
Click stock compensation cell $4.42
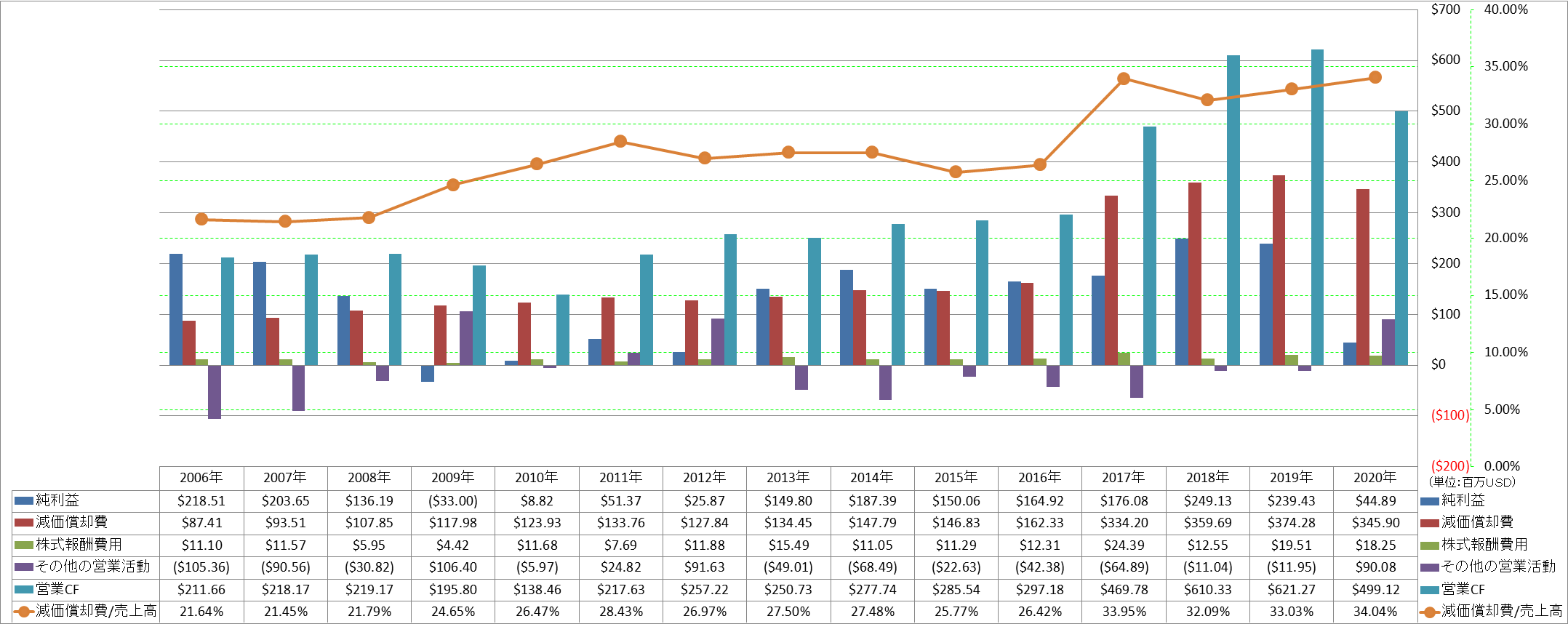click(452, 545)
